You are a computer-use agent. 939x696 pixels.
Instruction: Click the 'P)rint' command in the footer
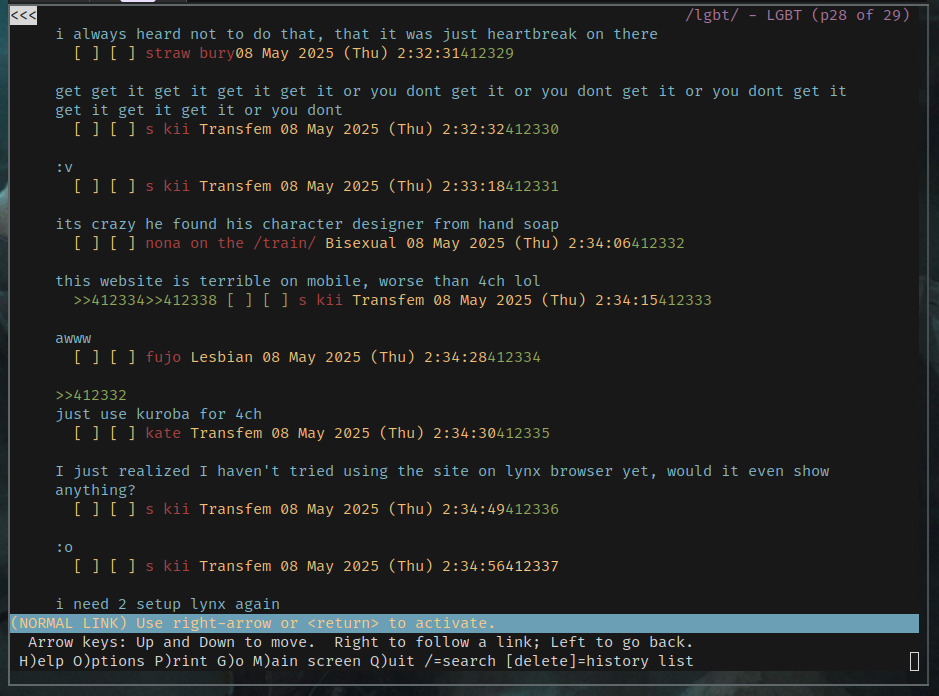coord(181,661)
